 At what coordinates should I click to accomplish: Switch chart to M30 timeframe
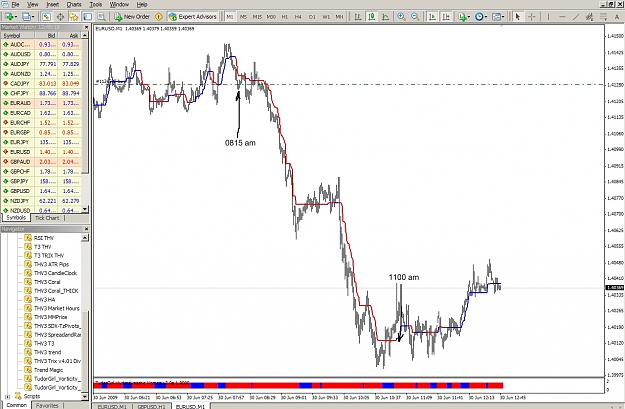271,17
